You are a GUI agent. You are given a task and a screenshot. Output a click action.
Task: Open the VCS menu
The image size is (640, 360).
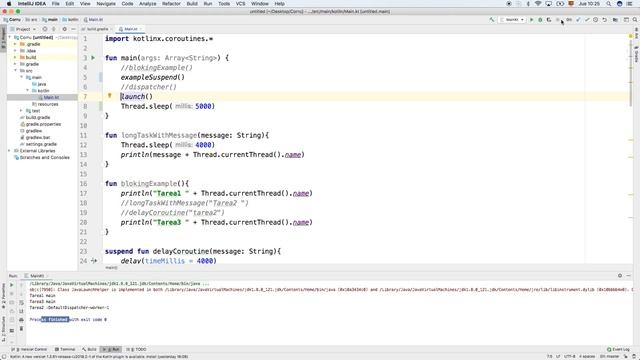(x=240, y=4)
